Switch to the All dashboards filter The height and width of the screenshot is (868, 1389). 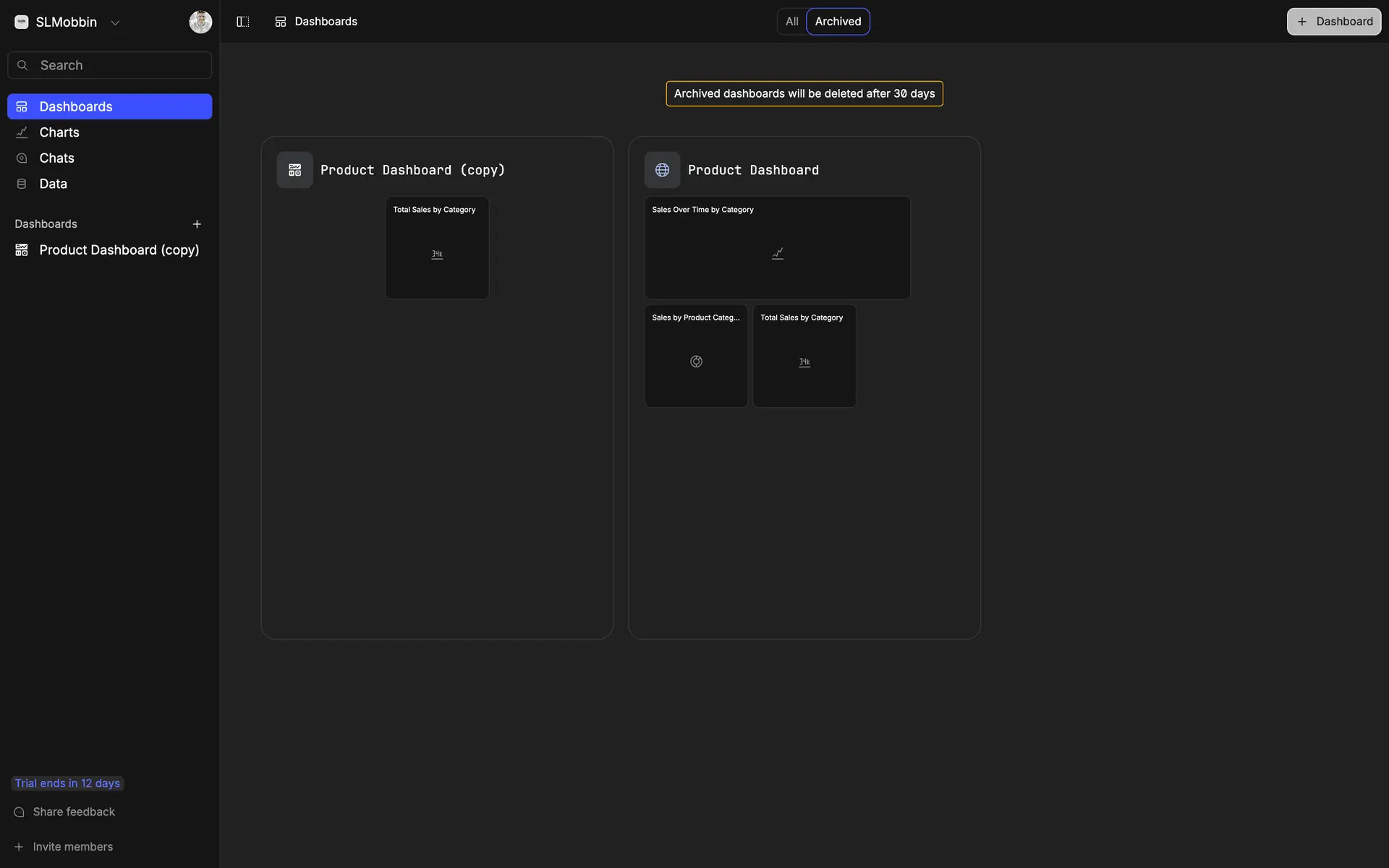click(x=791, y=22)
